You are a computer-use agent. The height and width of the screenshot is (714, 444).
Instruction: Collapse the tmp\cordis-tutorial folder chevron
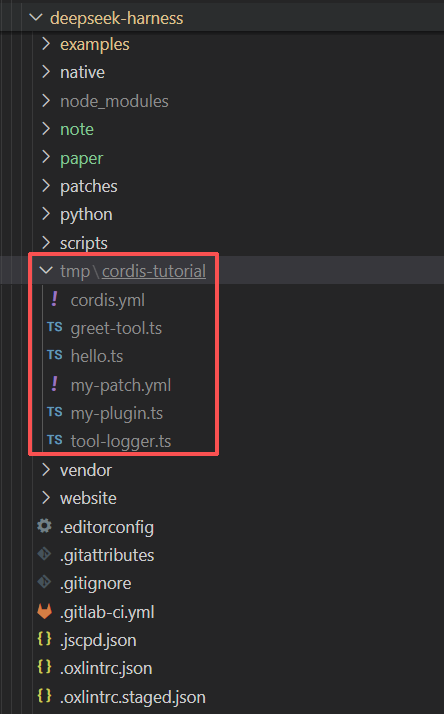(x=46, y=270)
